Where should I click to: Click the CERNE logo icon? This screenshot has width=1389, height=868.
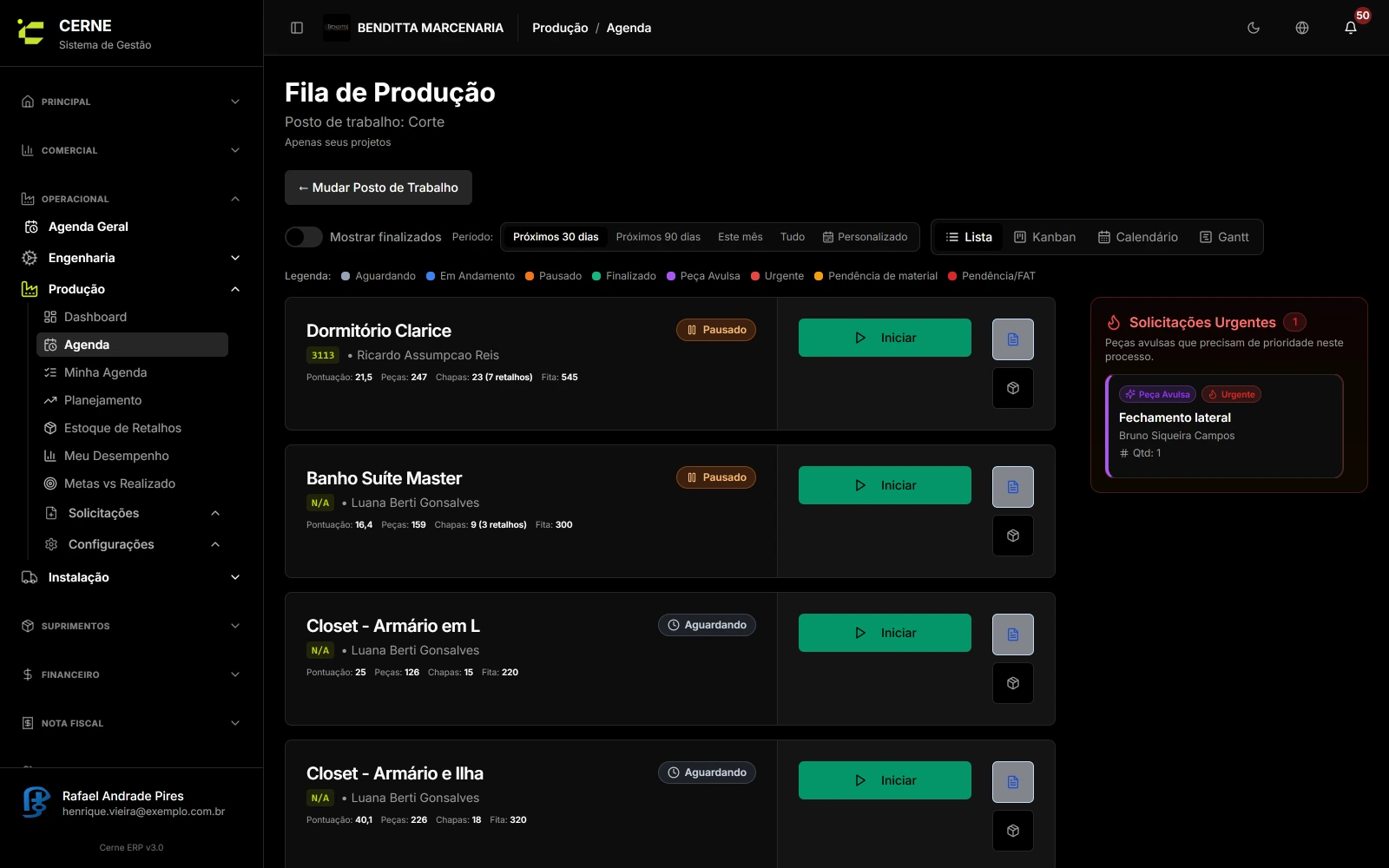[30, 33]
